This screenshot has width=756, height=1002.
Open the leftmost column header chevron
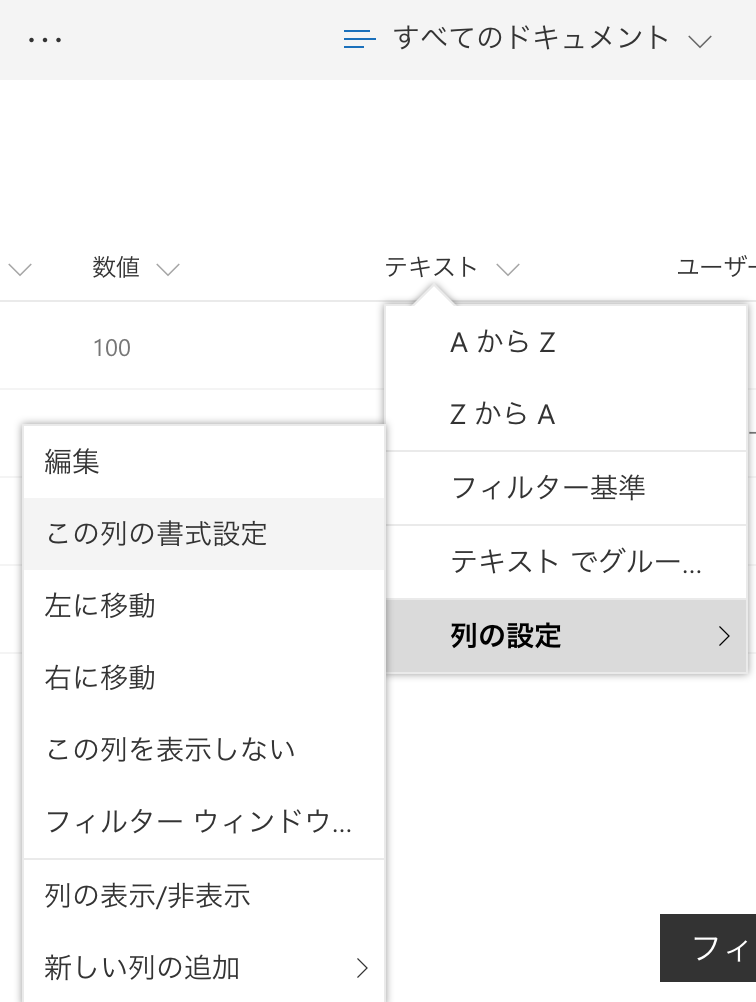coord(18,268)
